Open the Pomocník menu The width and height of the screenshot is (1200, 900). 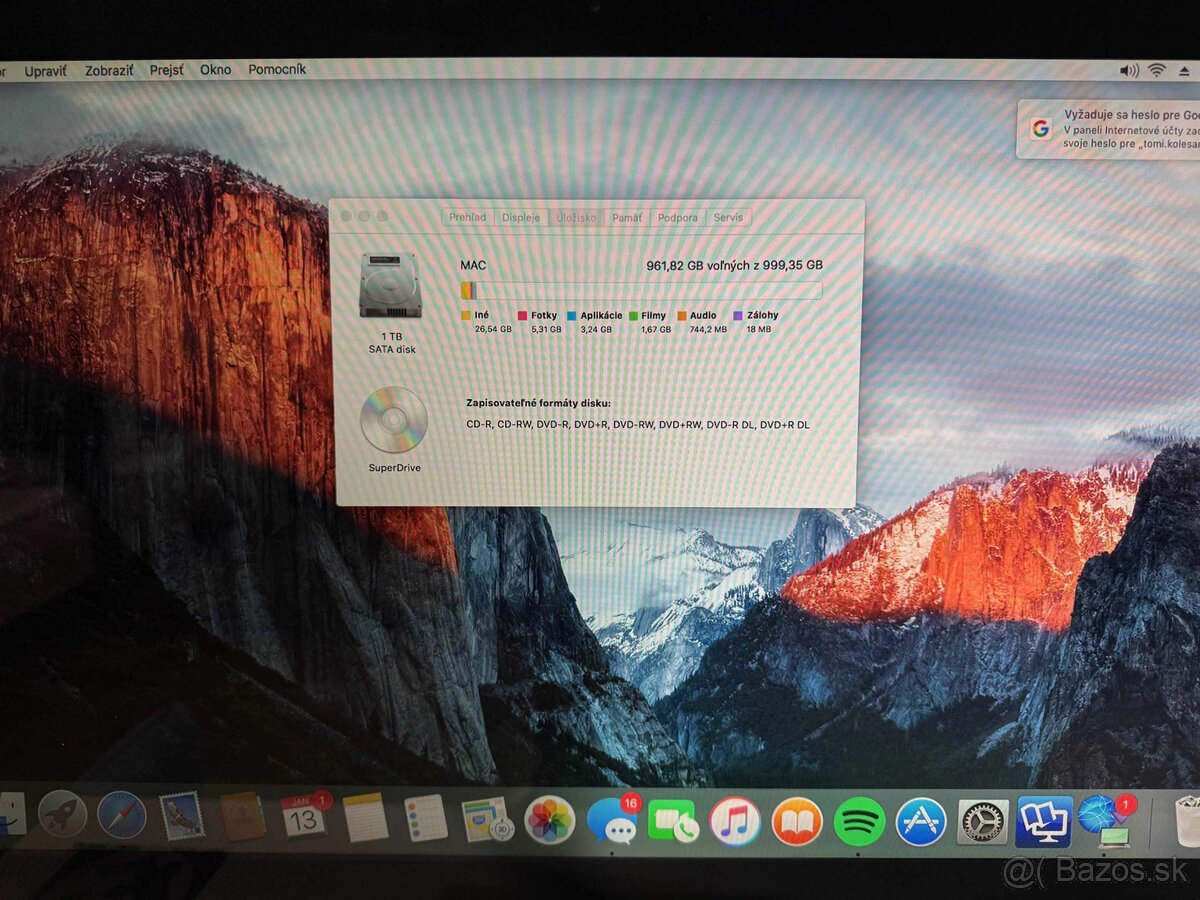click(x=278, y=70)
